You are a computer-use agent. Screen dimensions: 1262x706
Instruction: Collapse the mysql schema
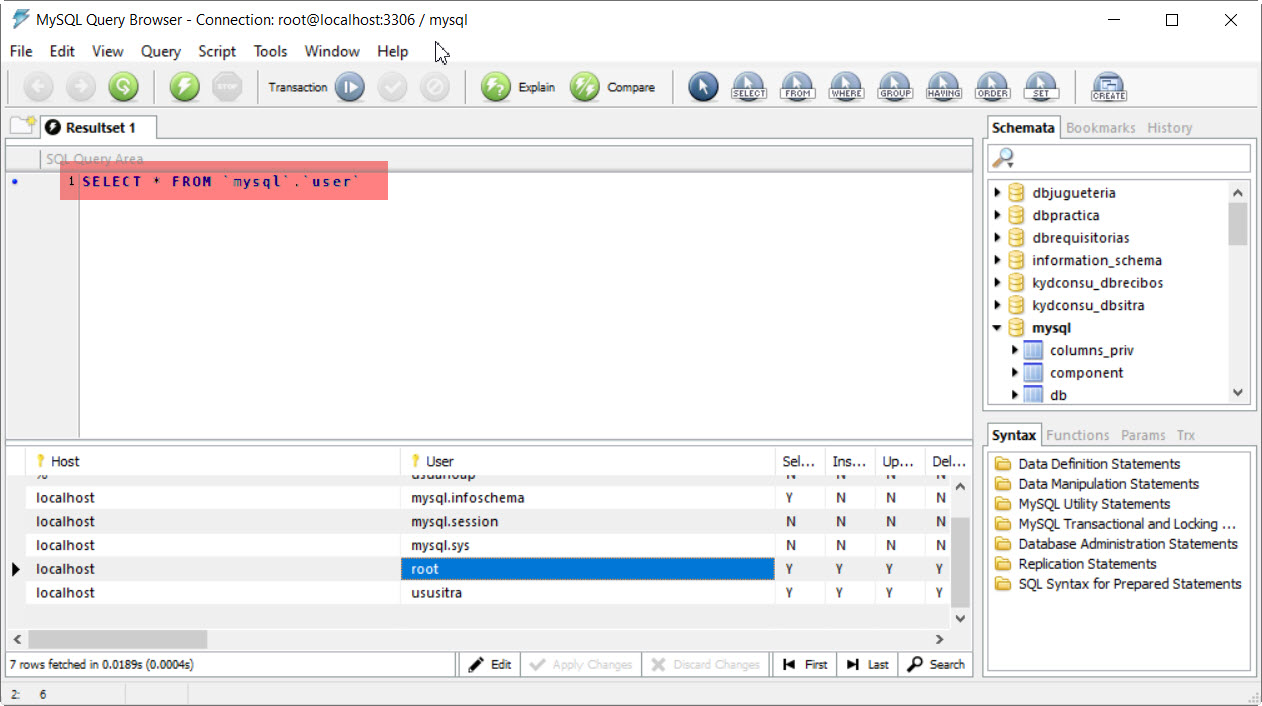pos(997,328)
